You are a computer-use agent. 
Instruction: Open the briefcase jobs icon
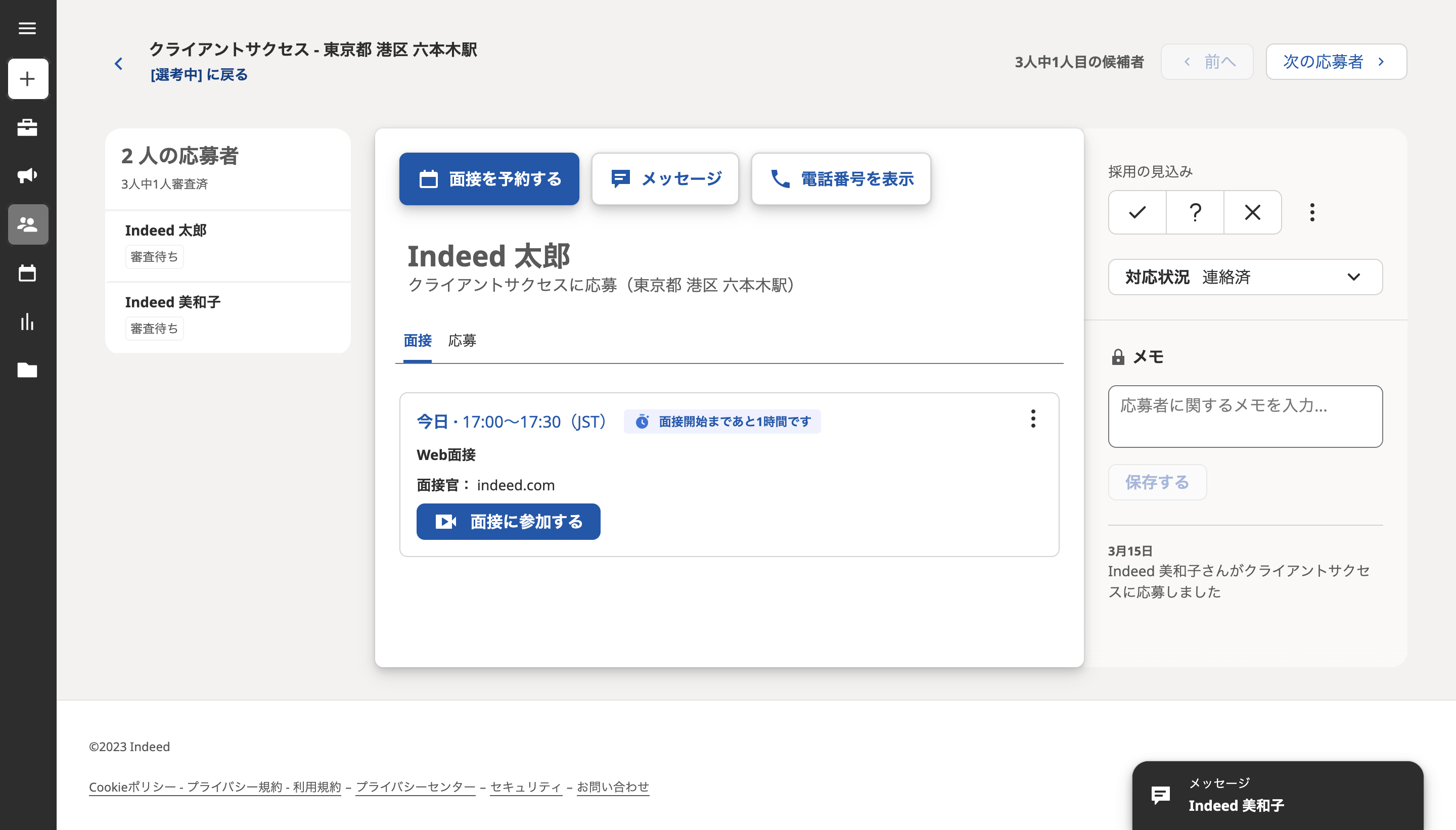[x=27, y=127]
